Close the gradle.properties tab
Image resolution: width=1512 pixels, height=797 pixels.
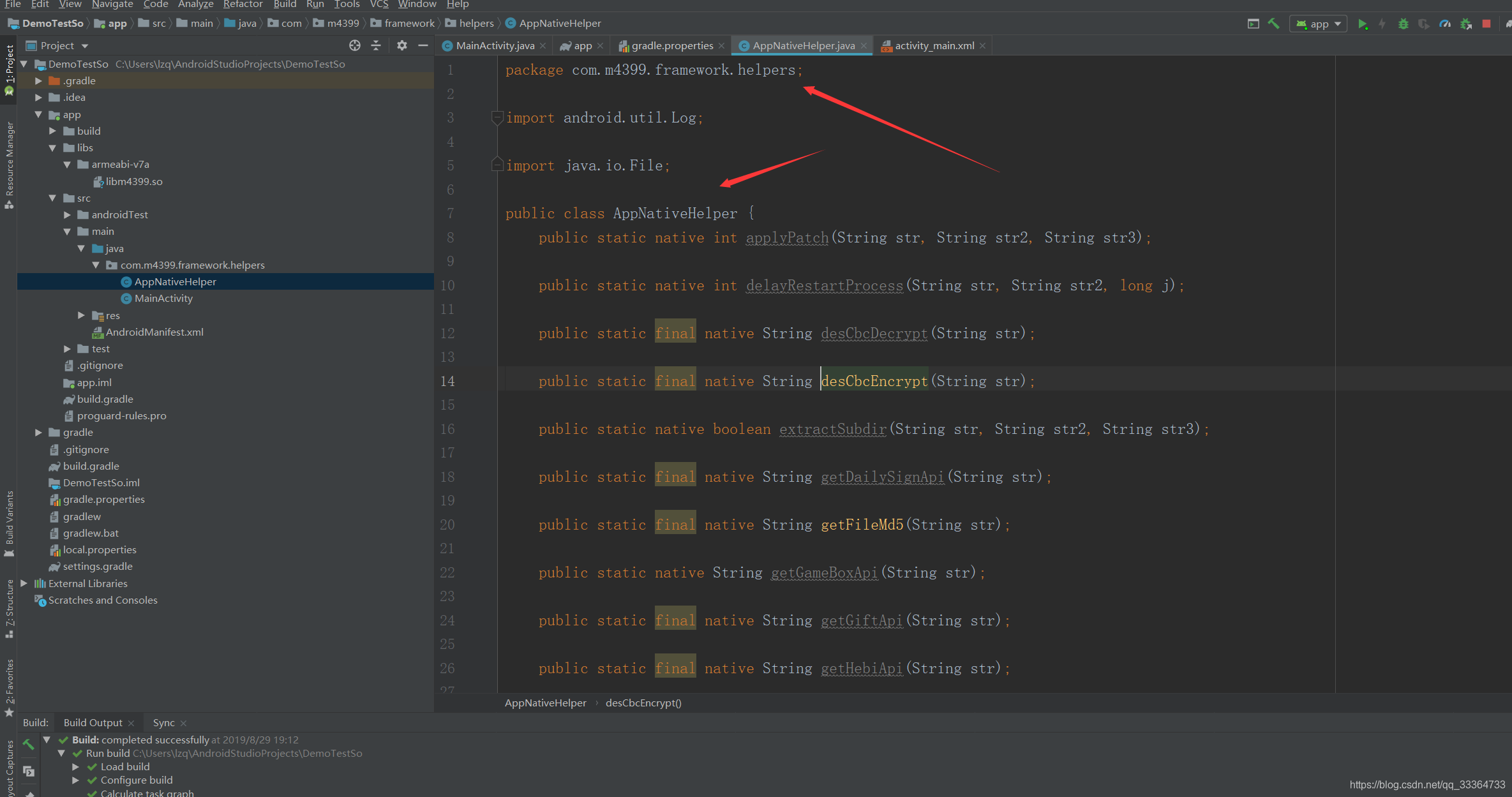721,46
